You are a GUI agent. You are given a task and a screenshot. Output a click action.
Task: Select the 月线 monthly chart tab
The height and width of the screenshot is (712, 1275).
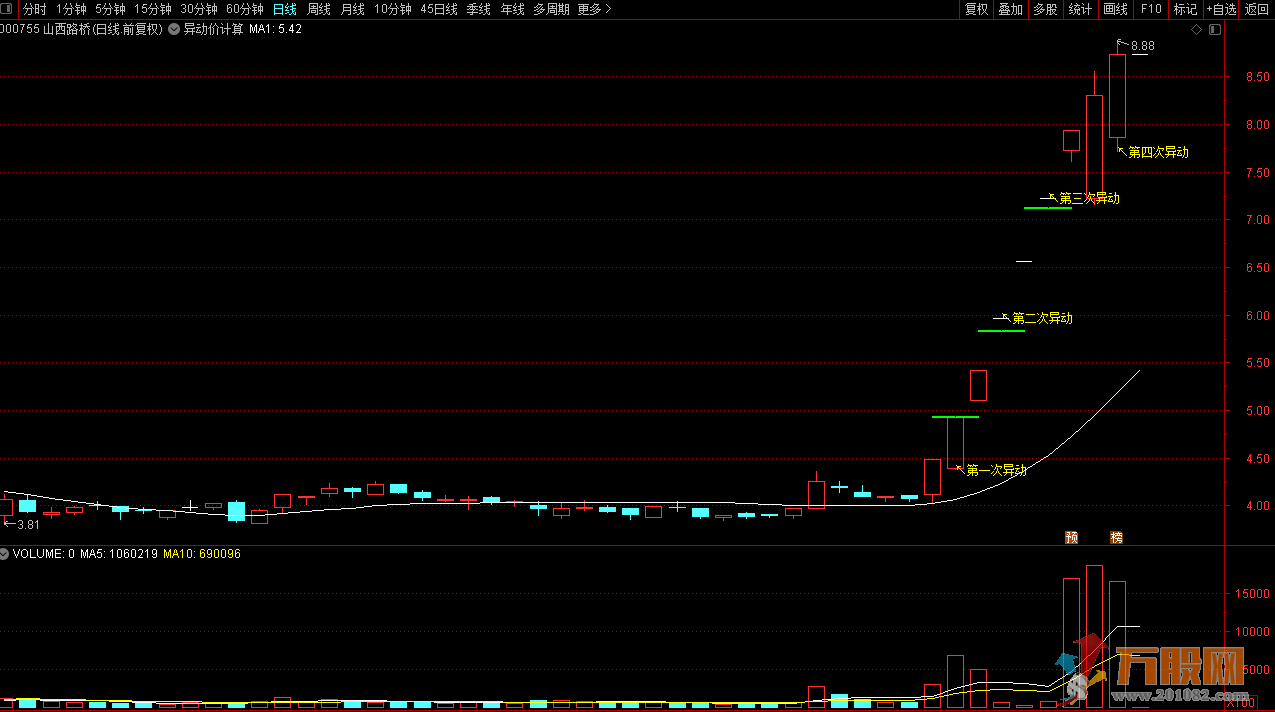[353, 9]
